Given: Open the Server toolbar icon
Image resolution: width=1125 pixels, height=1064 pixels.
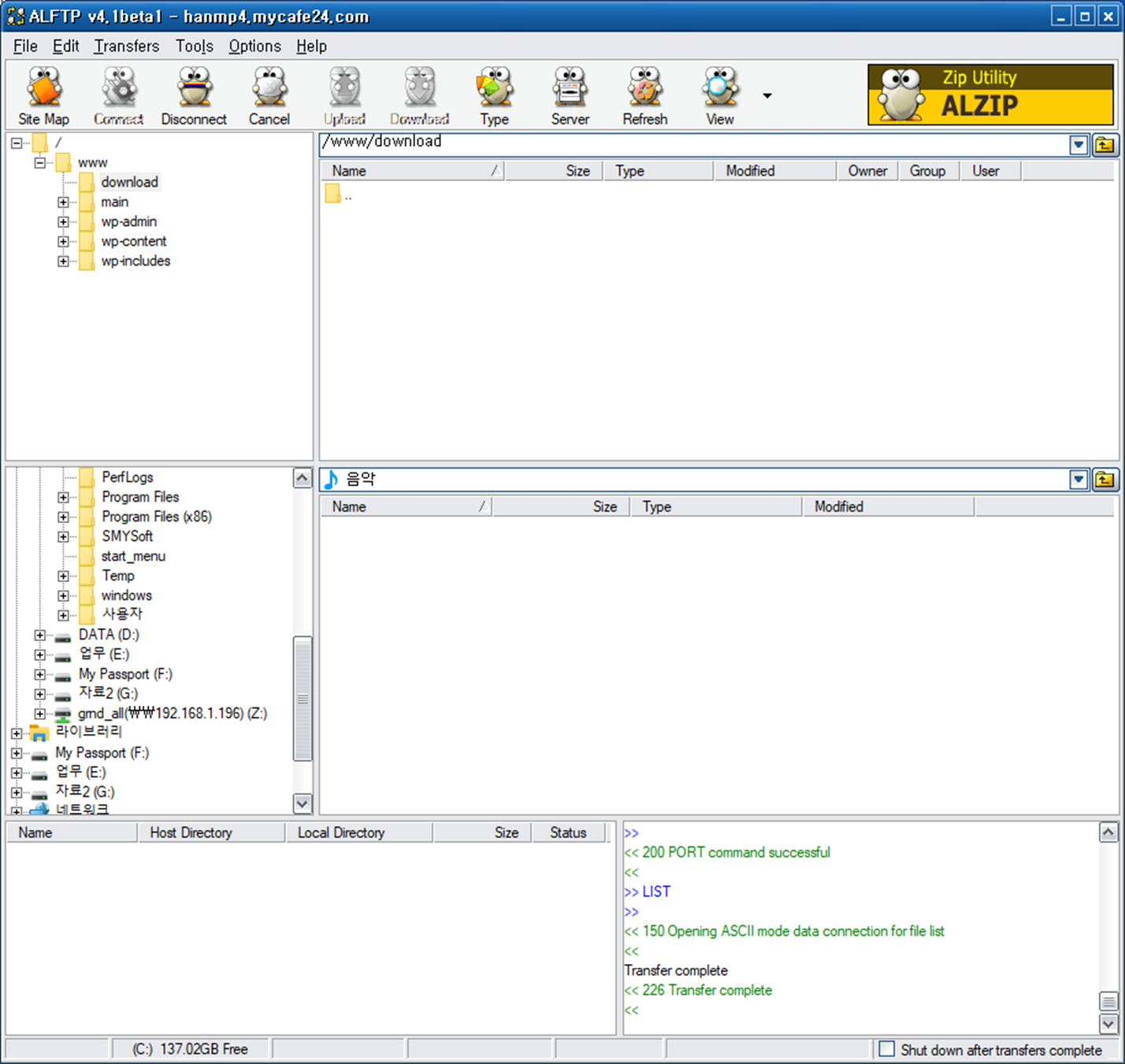Looking at the screenshot, I should point(570,96).
